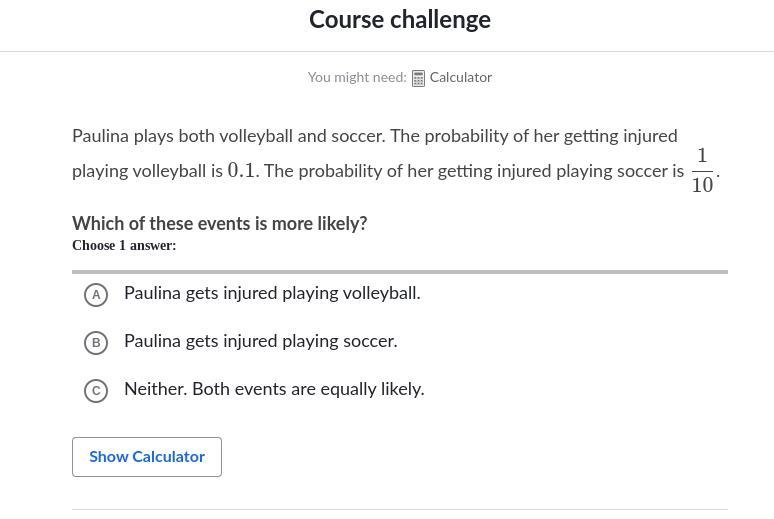774x519 pixels.
Task: Click the 1/10 fraction in the question
Action: tap(702, 171)
